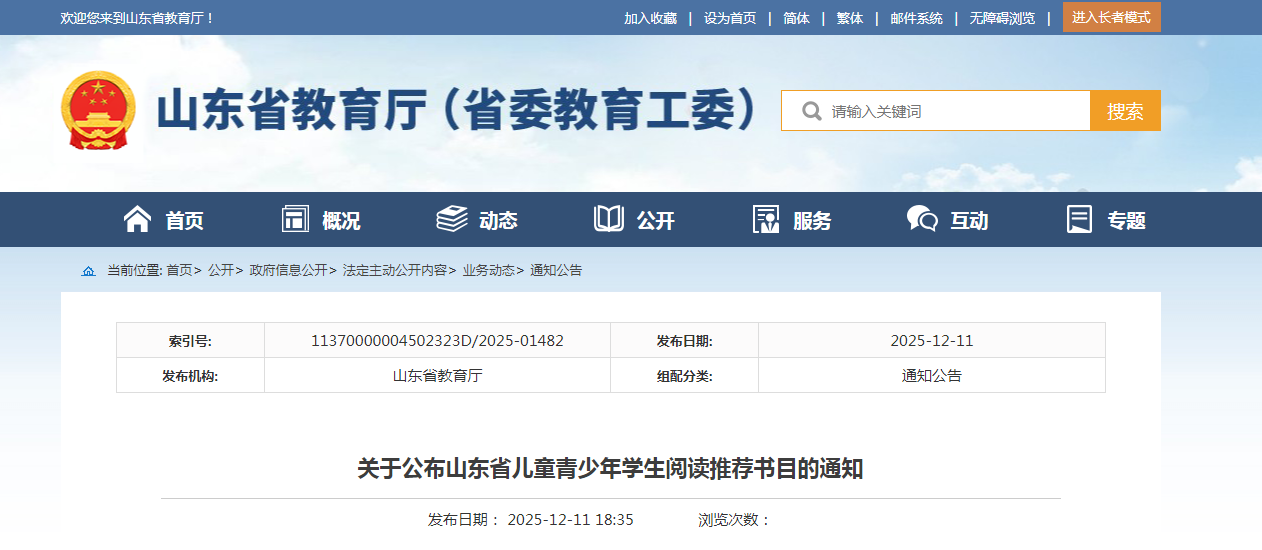Screen dimensions: 1262x550
Task: Switch to 繁体 traditional Chinese
Action: pyautogui.click(x=849, y=18)
